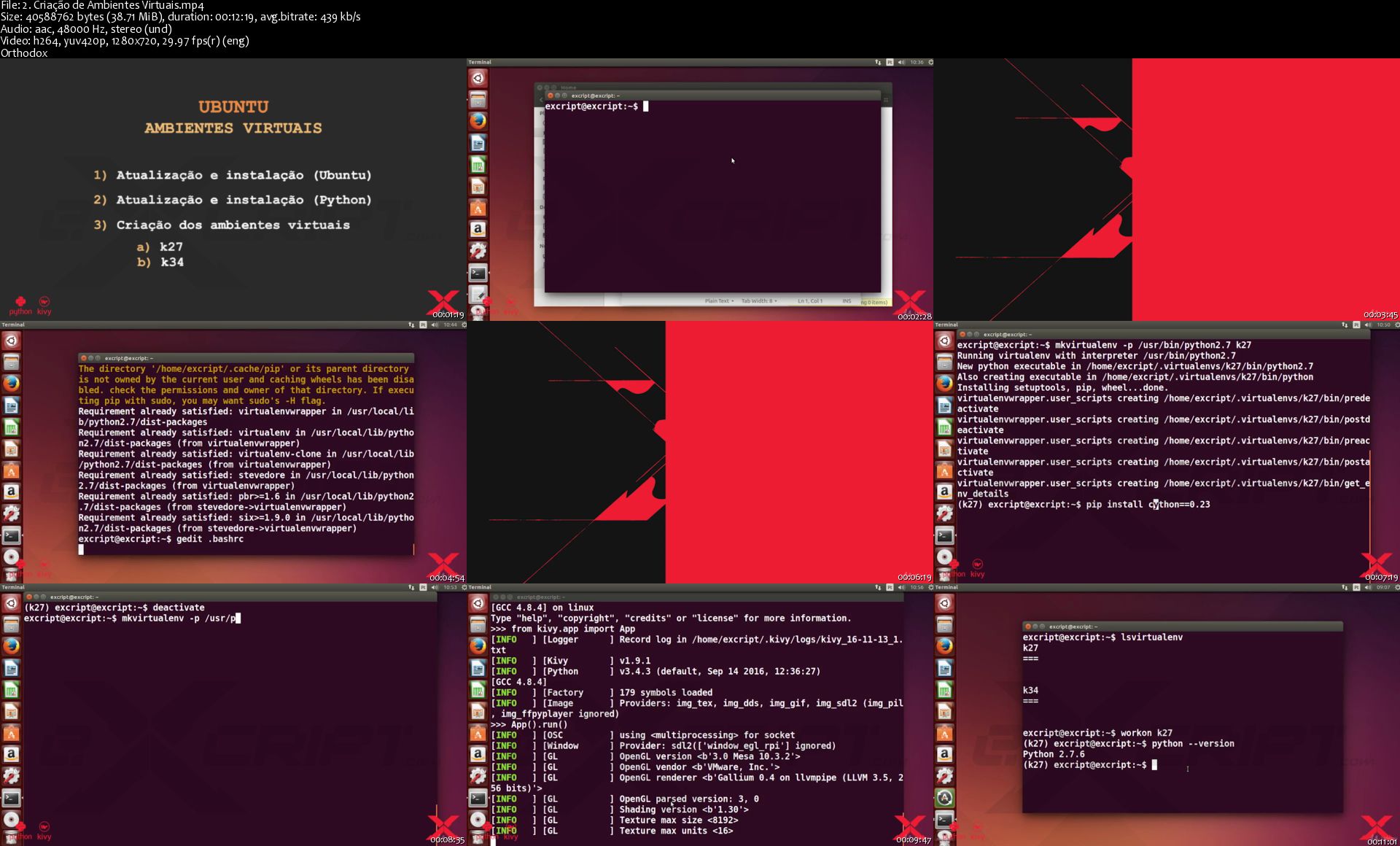The image size is (1400, 846).
Task: Click 'AMBIENTES VIRTUAIS' slide heading
Action: tap(233, 128)
